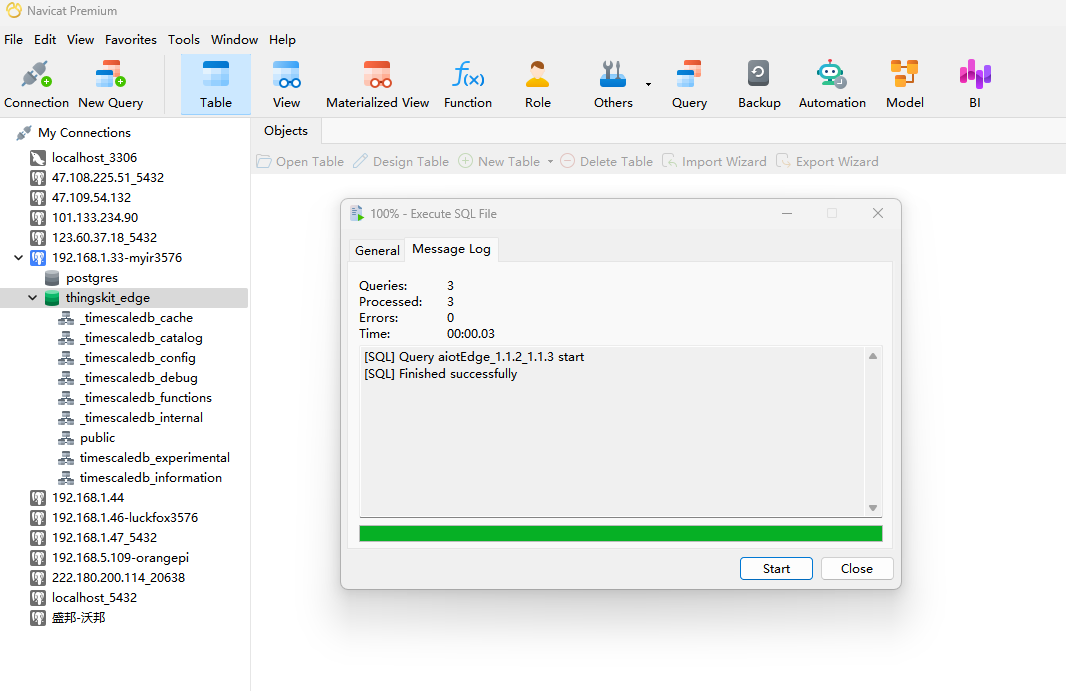
Task: Open the Export Wizard
Action: pos(827,161)
